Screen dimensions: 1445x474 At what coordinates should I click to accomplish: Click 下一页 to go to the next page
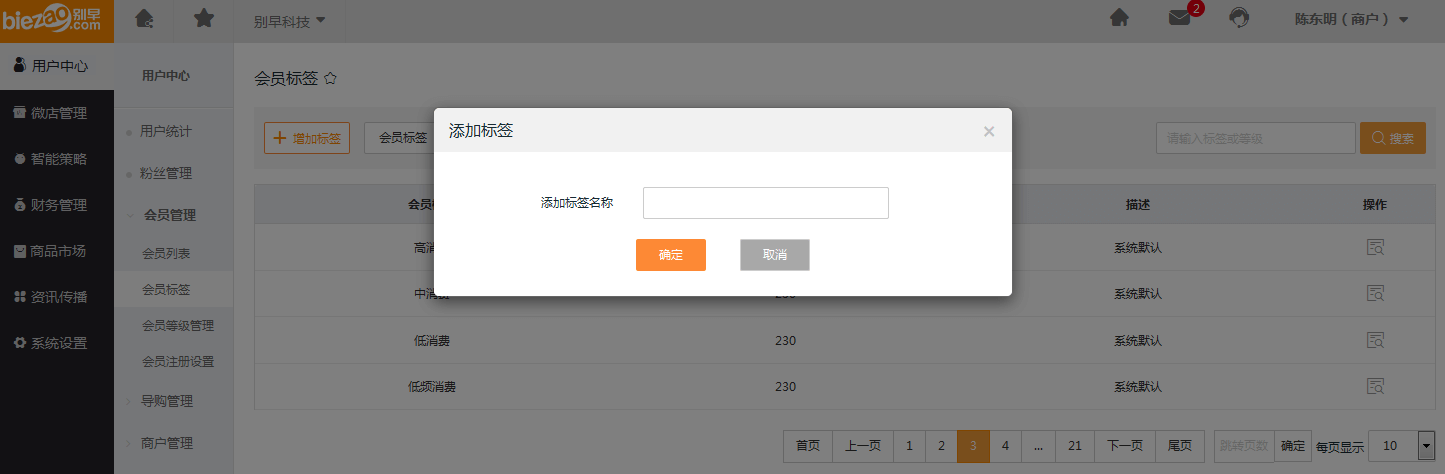tap(1125, 446)
